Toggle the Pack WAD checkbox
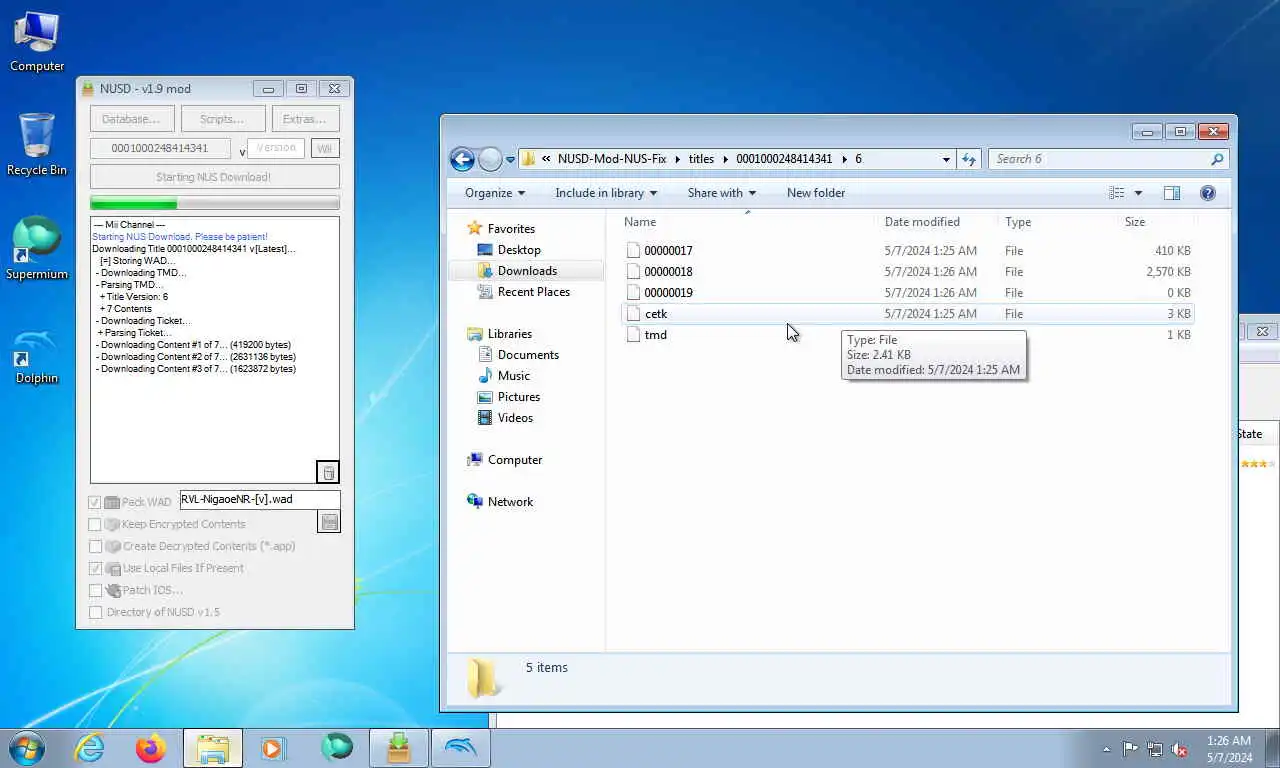Screen dimensions: 1280x768 (96, 502)
